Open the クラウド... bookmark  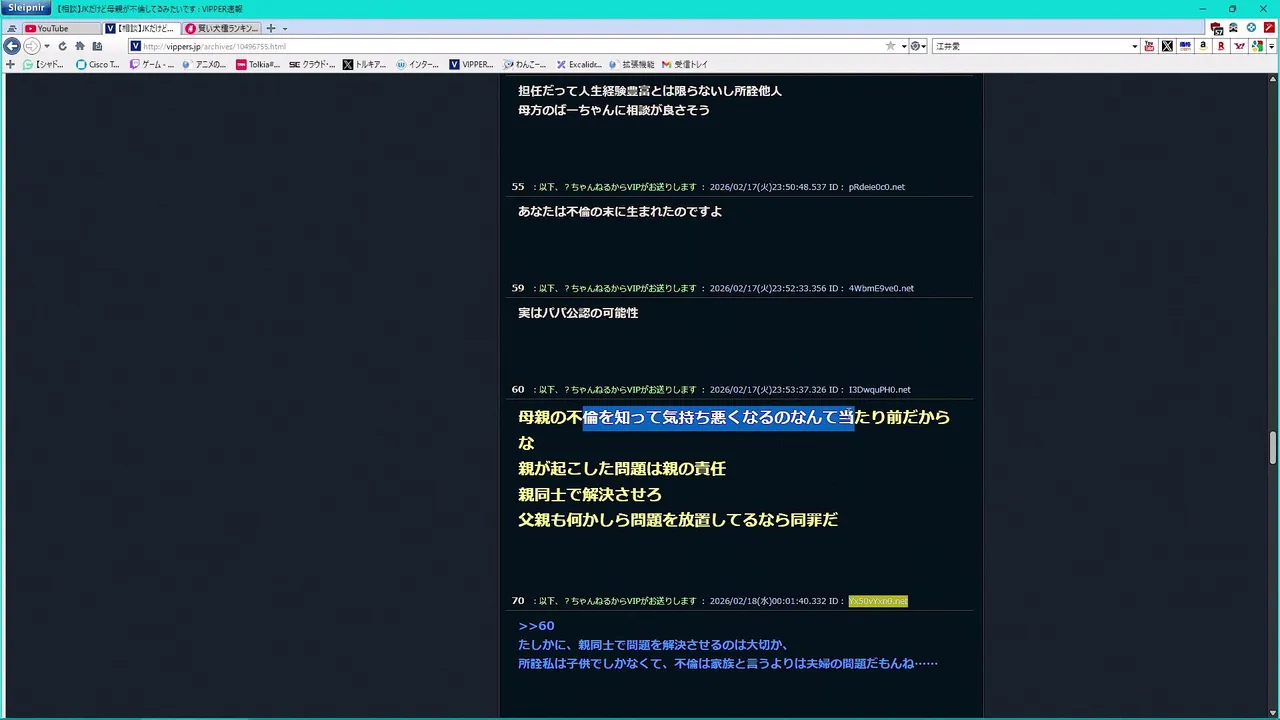pos(312,64)
